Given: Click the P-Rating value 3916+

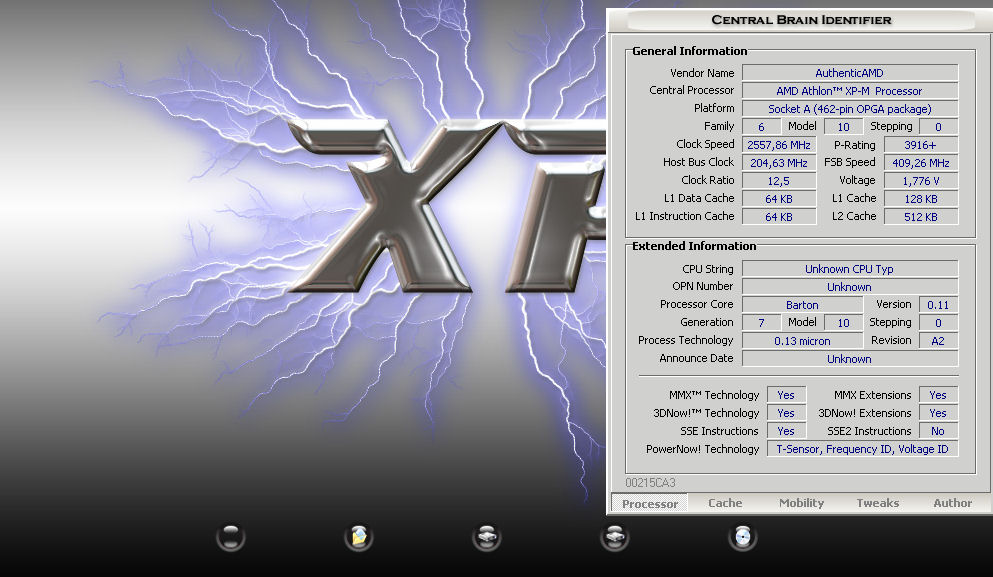Looking at the screenshot, I should coord(920,145).
